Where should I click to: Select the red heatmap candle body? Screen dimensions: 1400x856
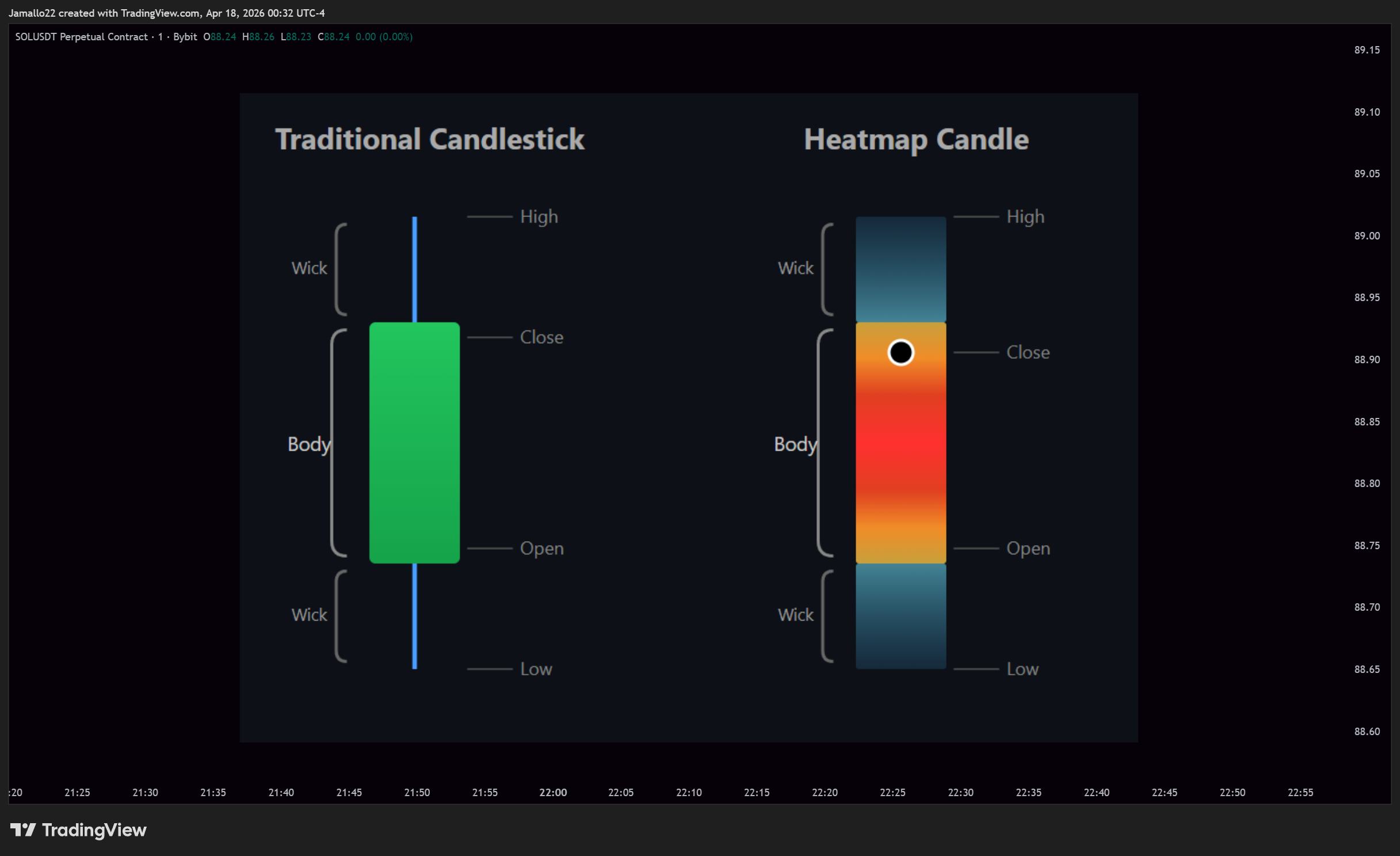(x=901, y=443)
